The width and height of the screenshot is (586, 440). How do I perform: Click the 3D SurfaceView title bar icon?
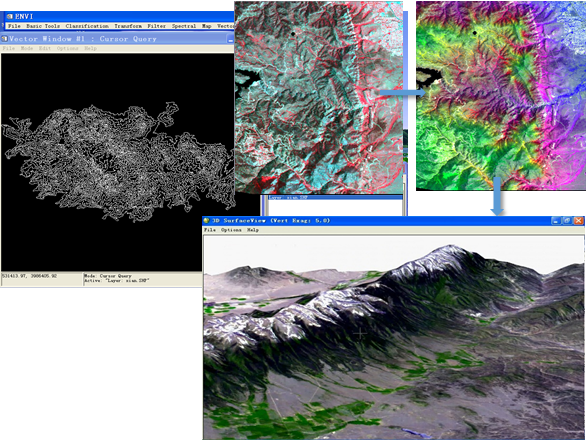pos(206,221)
